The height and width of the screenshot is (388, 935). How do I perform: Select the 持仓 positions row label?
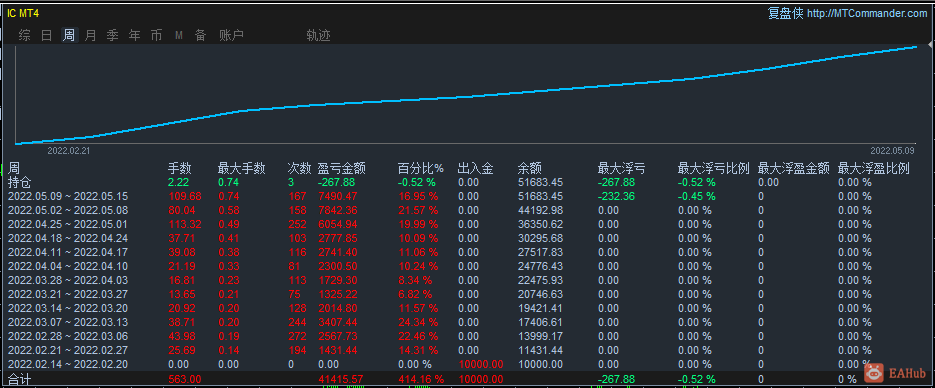click(19, 182)
